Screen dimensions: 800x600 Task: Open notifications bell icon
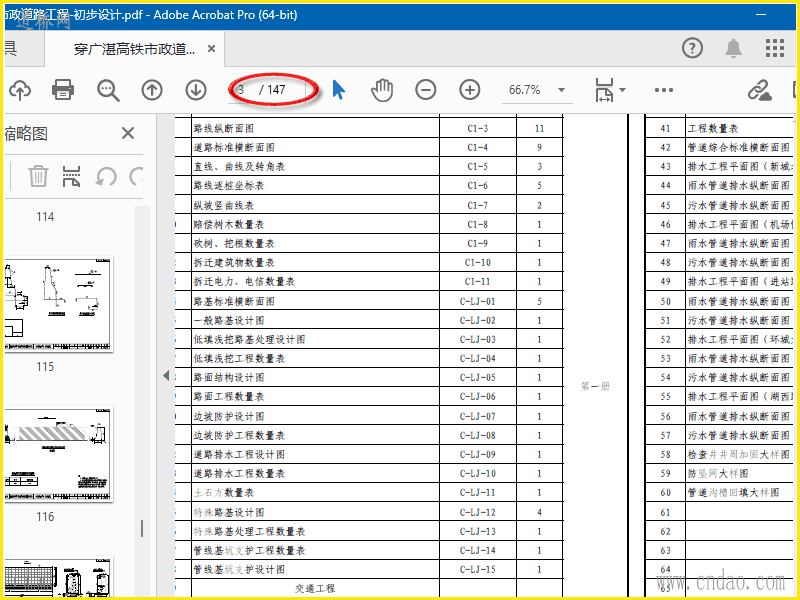(x=734, y=48)
